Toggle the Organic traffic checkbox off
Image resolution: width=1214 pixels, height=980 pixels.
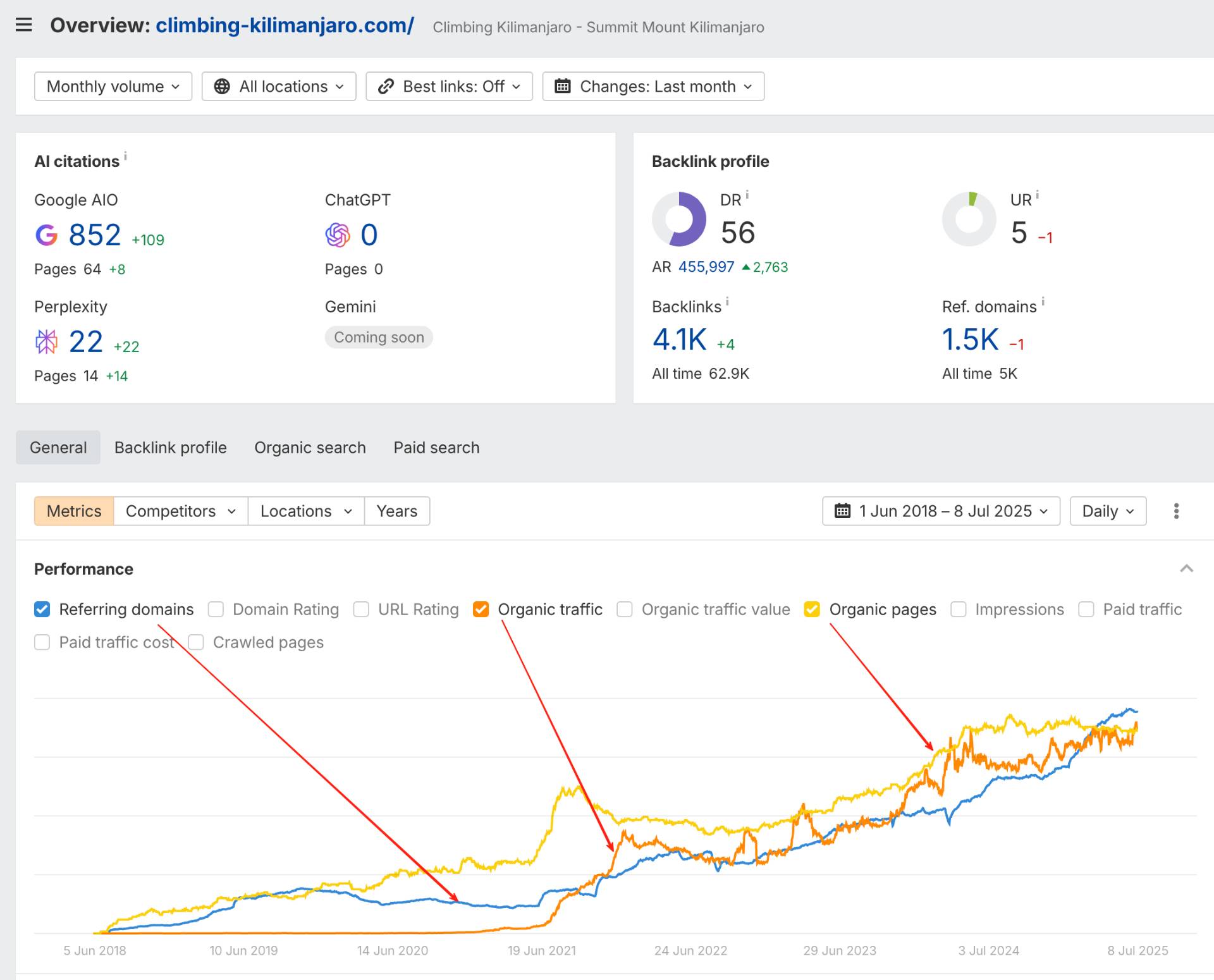click(481, 609)
